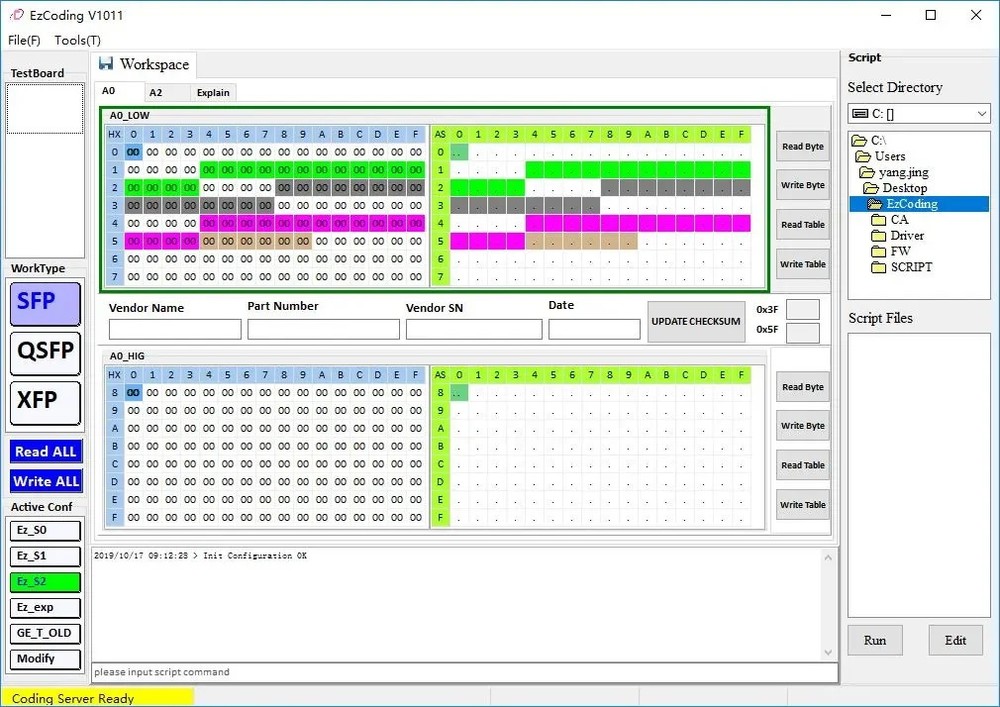1000x707 pixels.
Task: Run the selected script
Action: [x=874, y=640]
